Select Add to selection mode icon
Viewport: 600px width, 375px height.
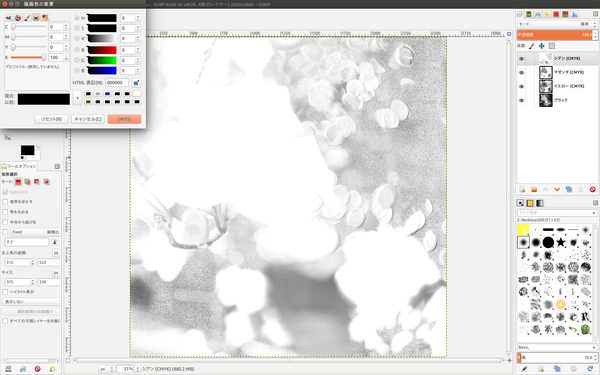[x=28, y=182]
